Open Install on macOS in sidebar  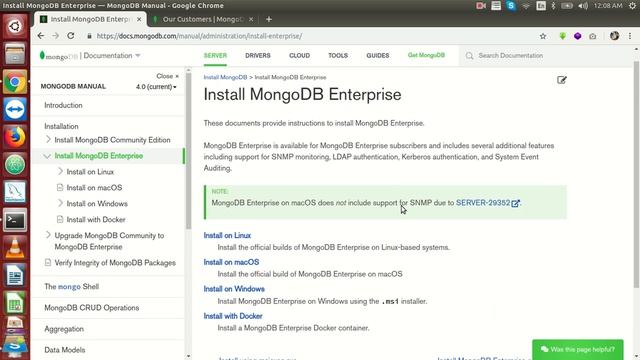[x=94, y=188]
